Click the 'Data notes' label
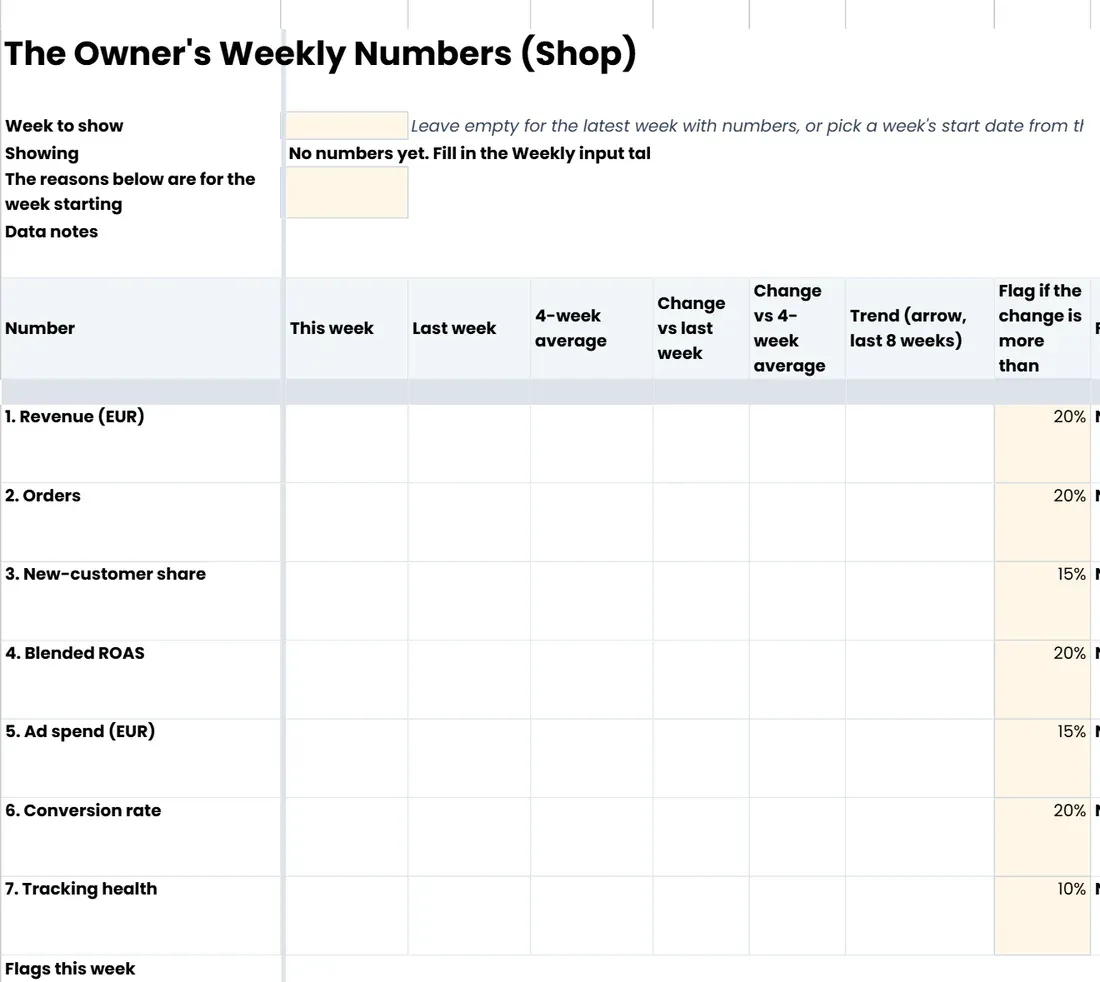1100x982 pixels. click(51, 231)
